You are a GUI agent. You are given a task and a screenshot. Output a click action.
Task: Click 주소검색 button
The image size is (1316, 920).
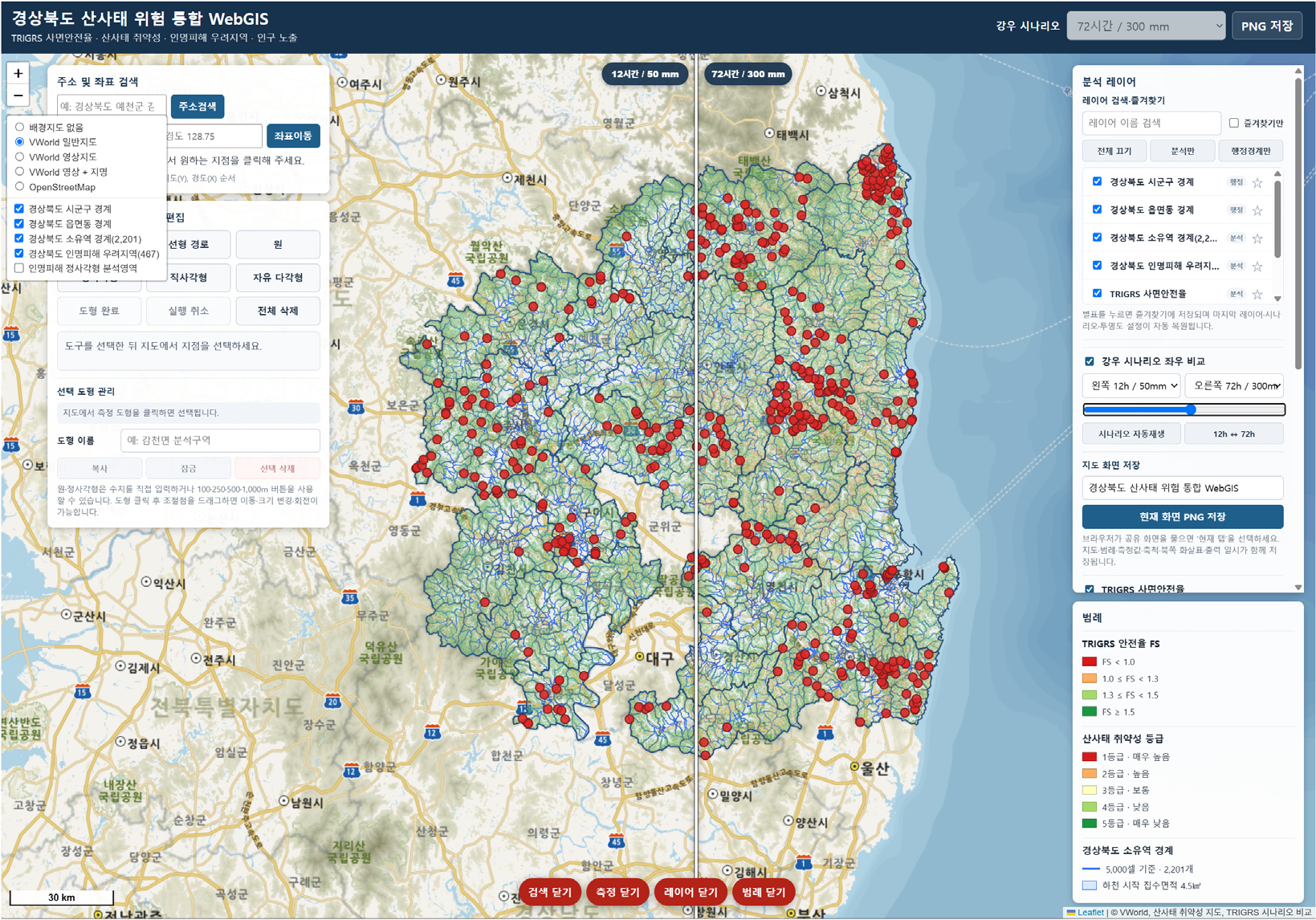(x=198, y=107)
